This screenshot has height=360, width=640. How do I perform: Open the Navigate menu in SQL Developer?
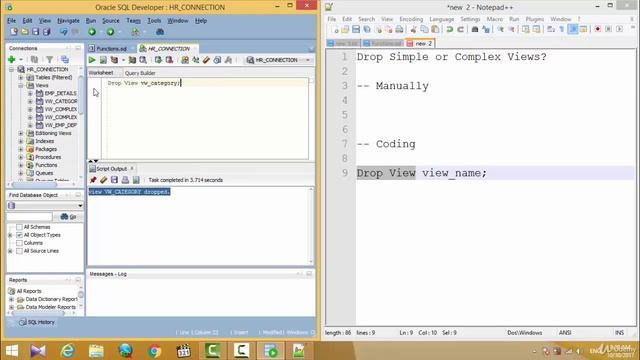(x=68, y=20)
